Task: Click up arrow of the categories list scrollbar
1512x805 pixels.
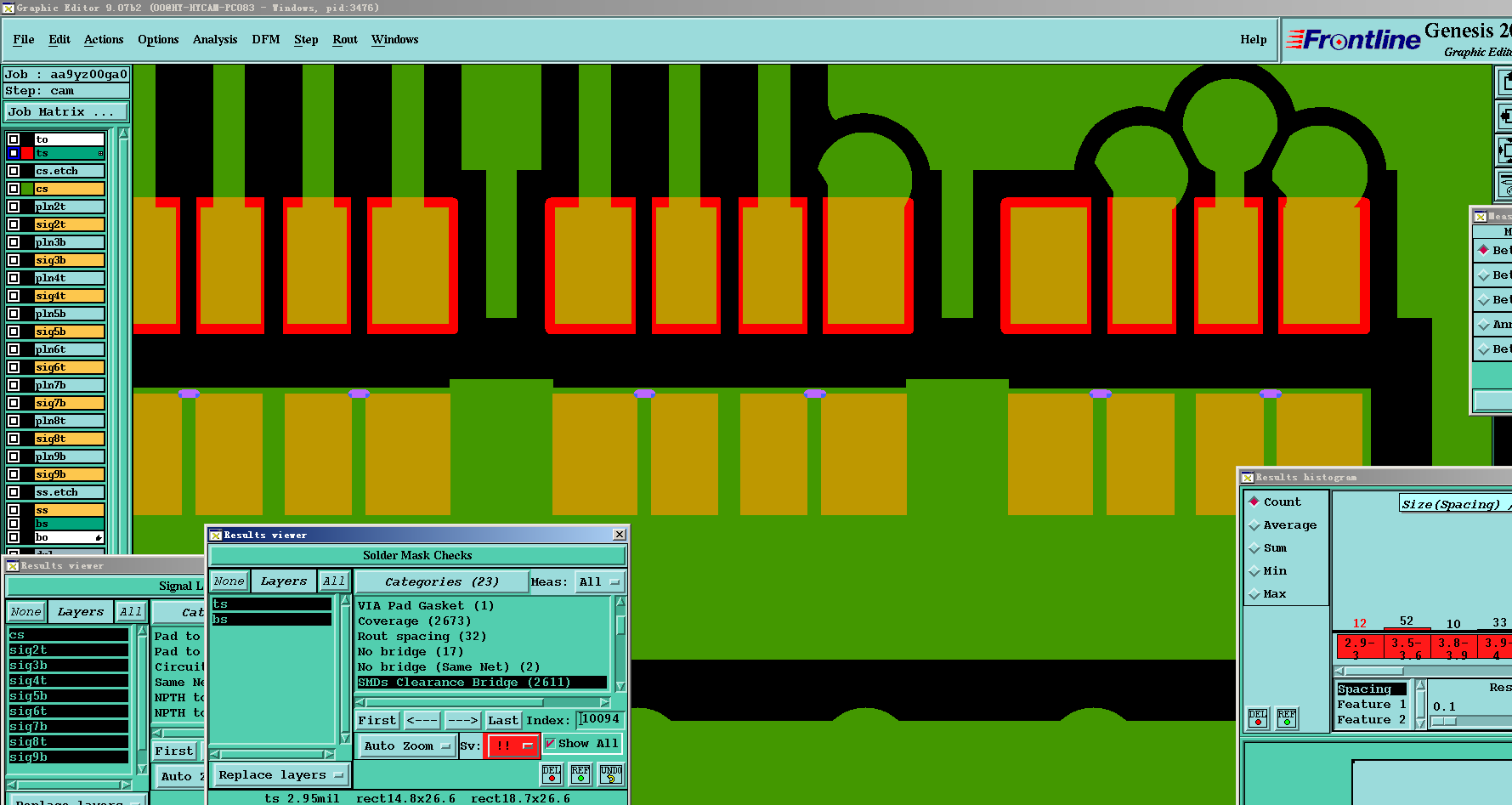Action: [x=620, y=601]
